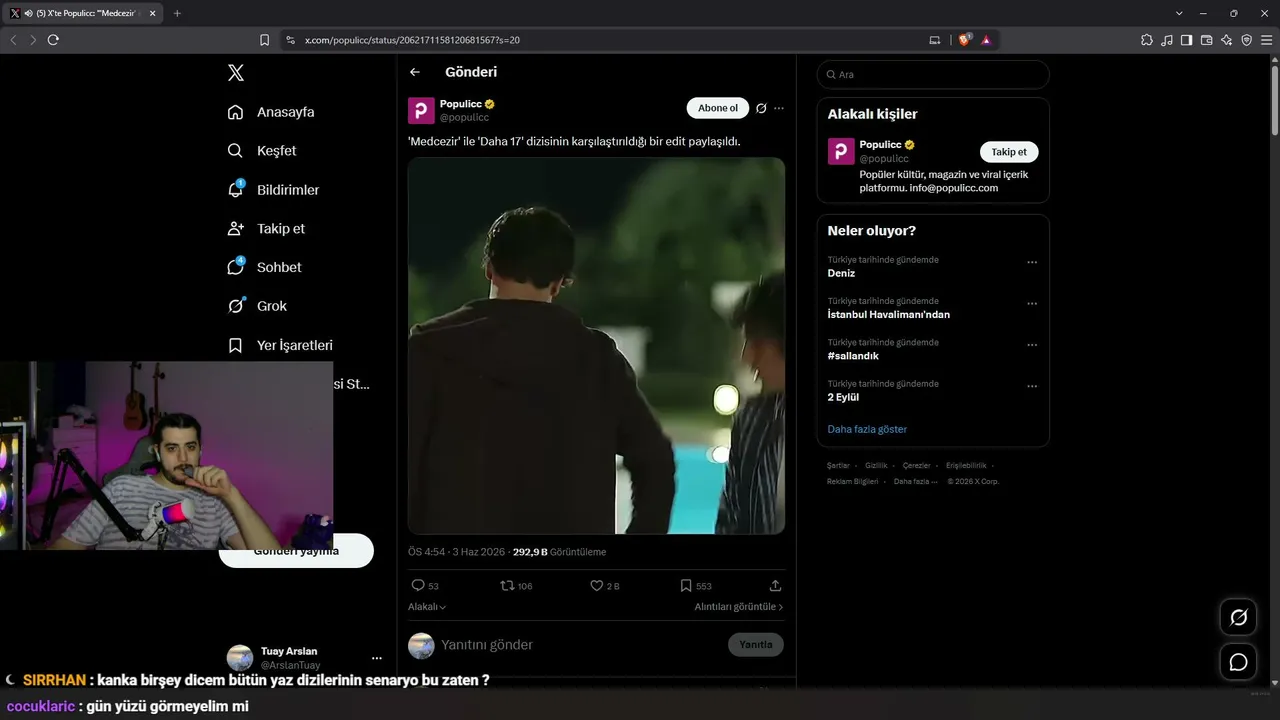Open the #sallandık trending hashtag

click(x=853, y=356)
